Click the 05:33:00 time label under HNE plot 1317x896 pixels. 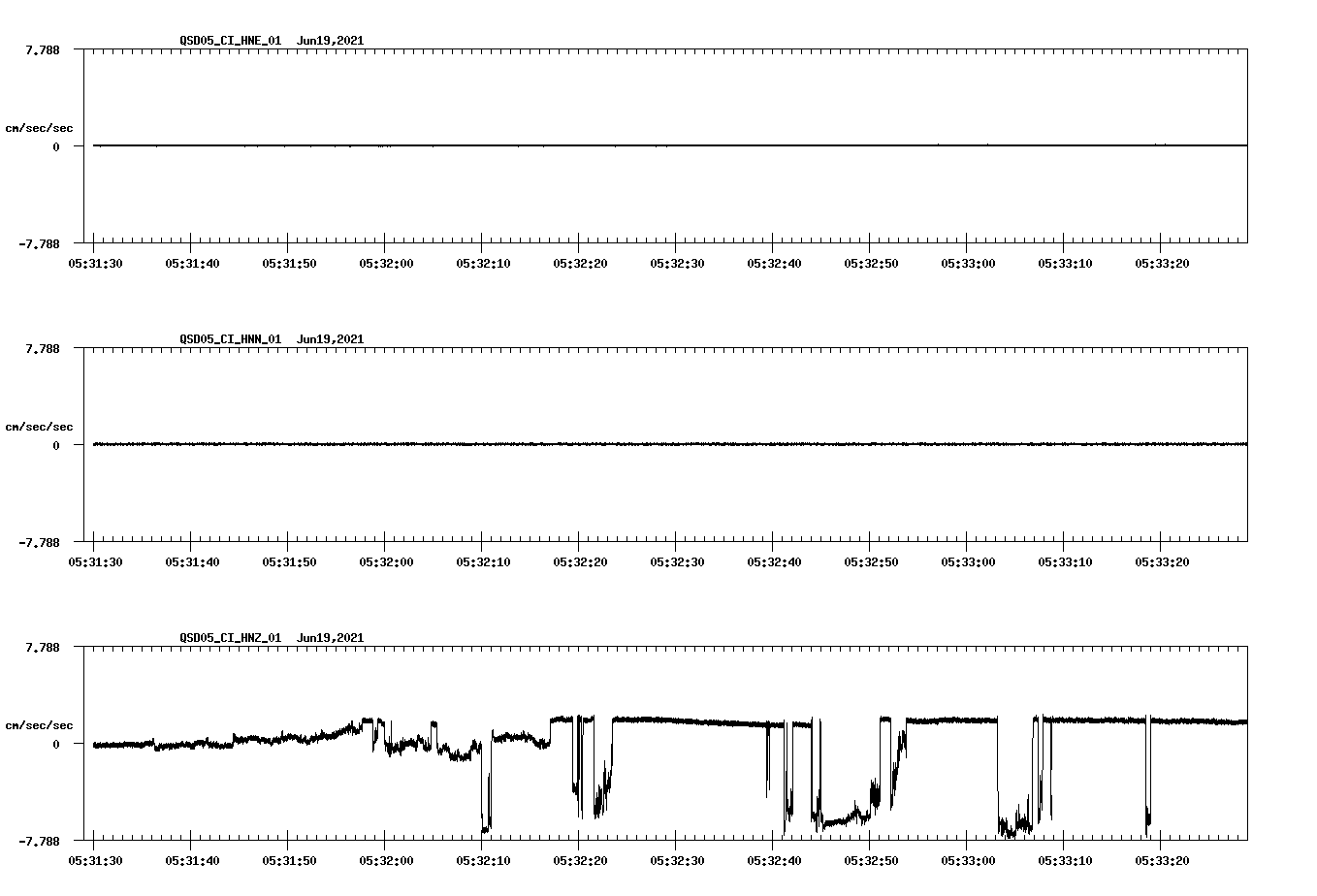968,263
